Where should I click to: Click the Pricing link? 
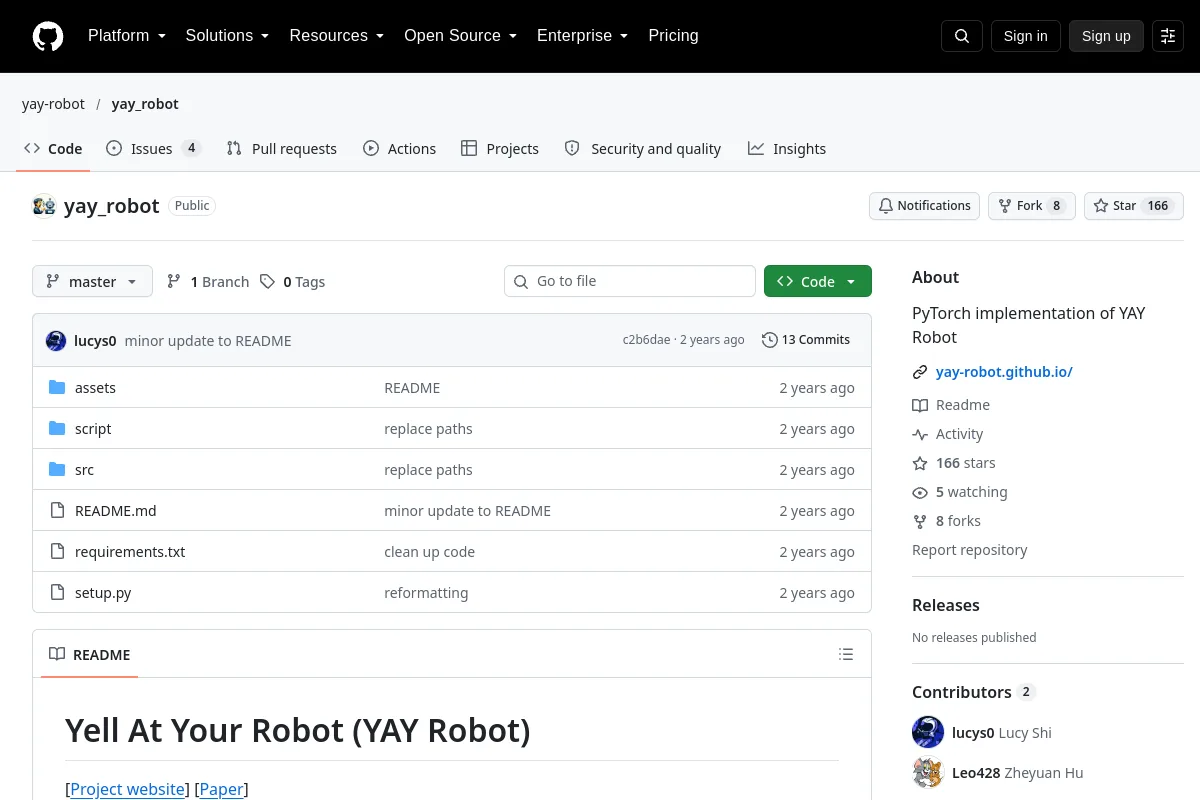tap(673, 36)
